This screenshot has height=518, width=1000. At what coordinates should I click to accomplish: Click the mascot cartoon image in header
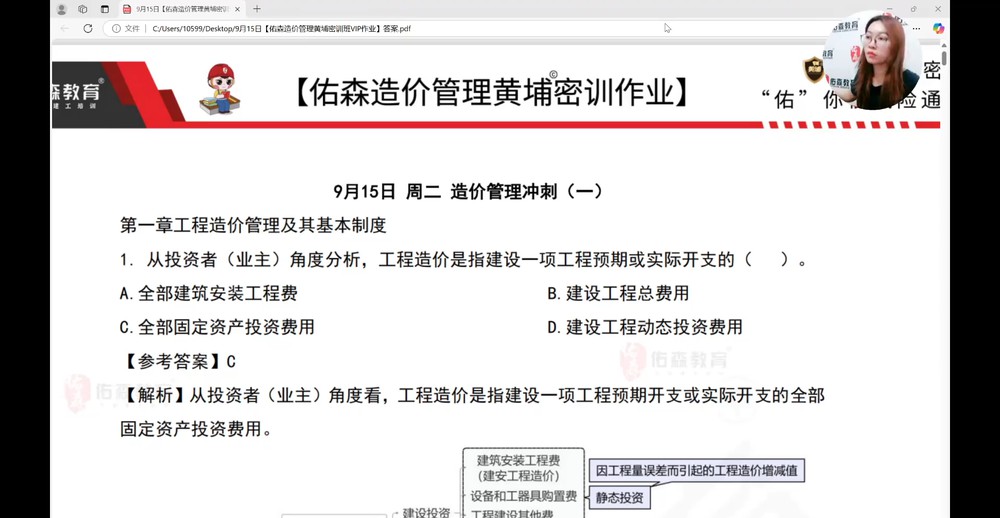220,89
